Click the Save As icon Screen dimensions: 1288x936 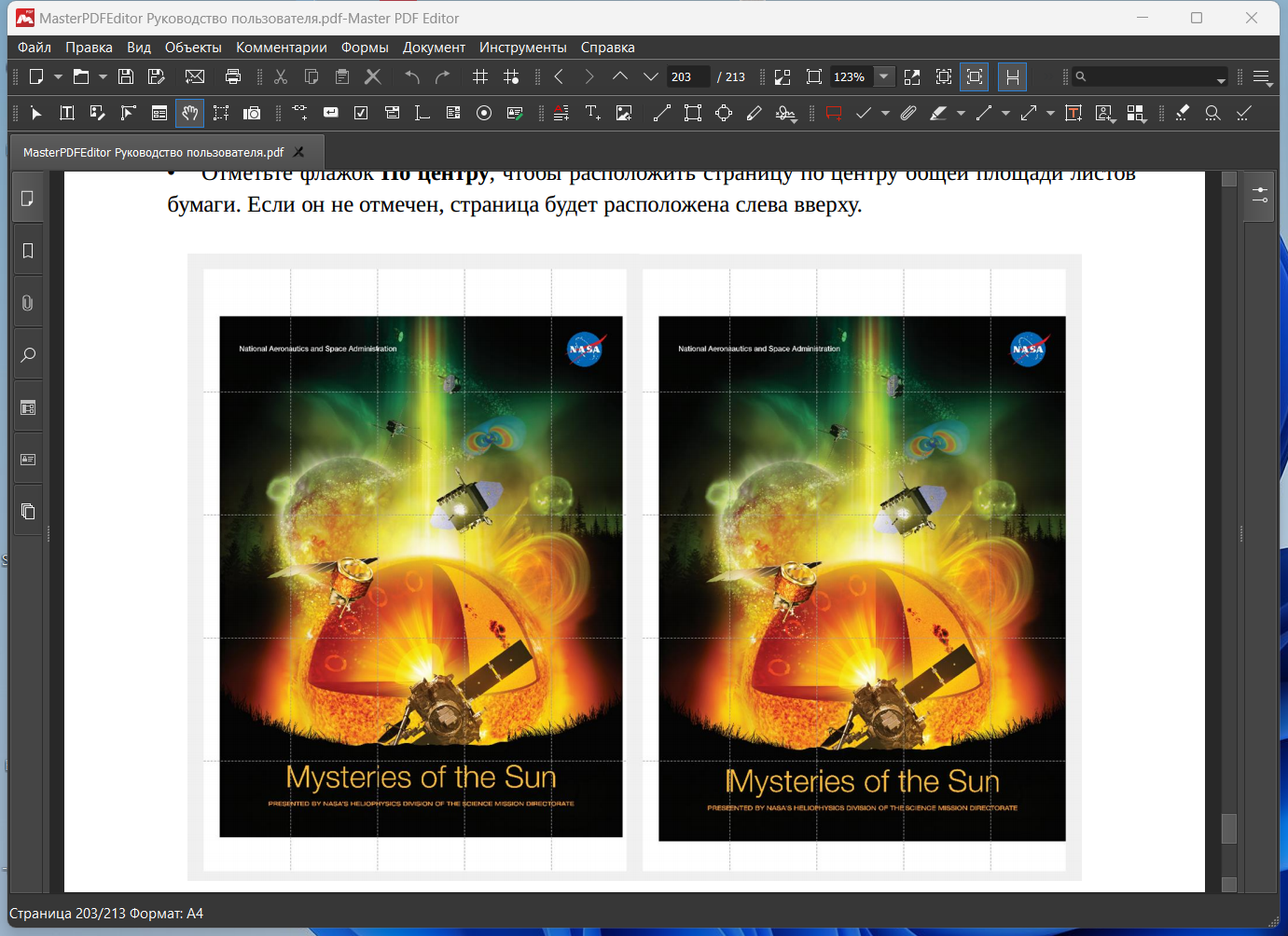tap(157, 76)
